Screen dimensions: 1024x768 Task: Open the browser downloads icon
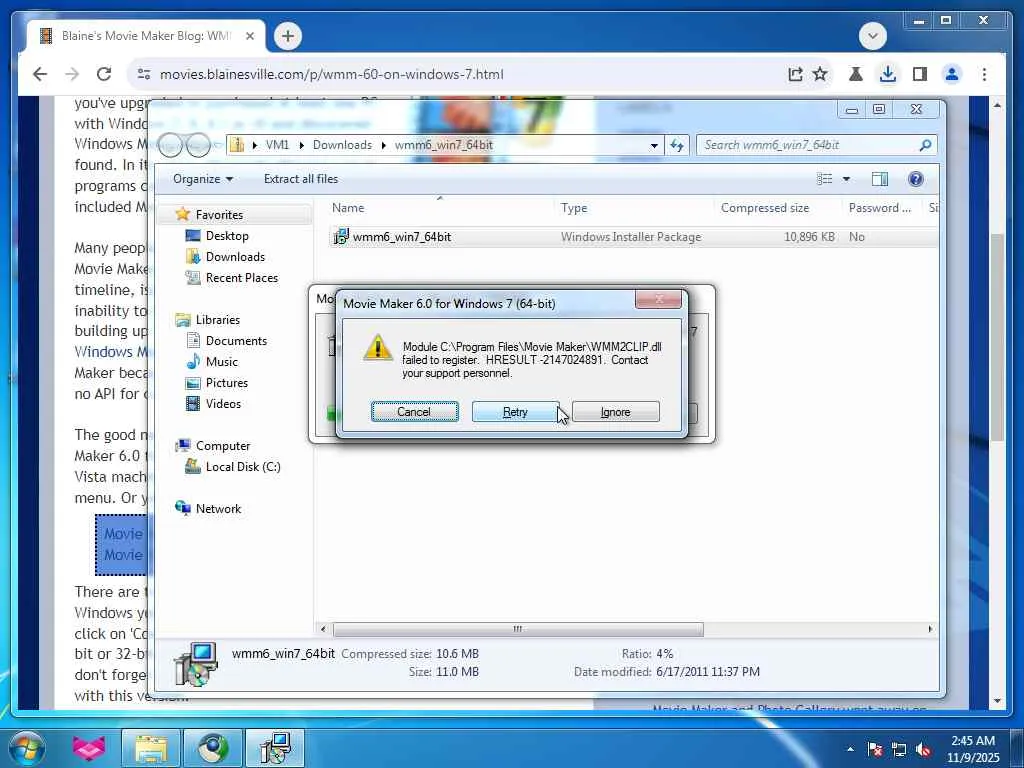click(888, 74)
